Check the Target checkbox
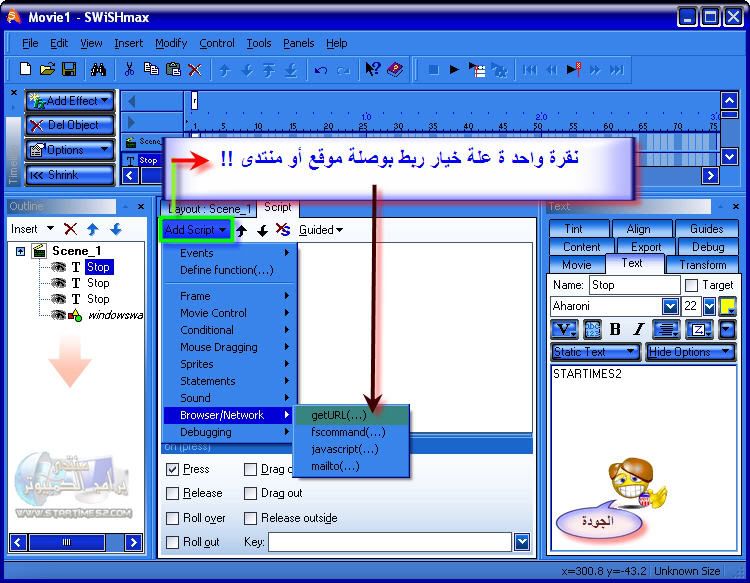Screen dimensions: 750x583 (691, 286)
